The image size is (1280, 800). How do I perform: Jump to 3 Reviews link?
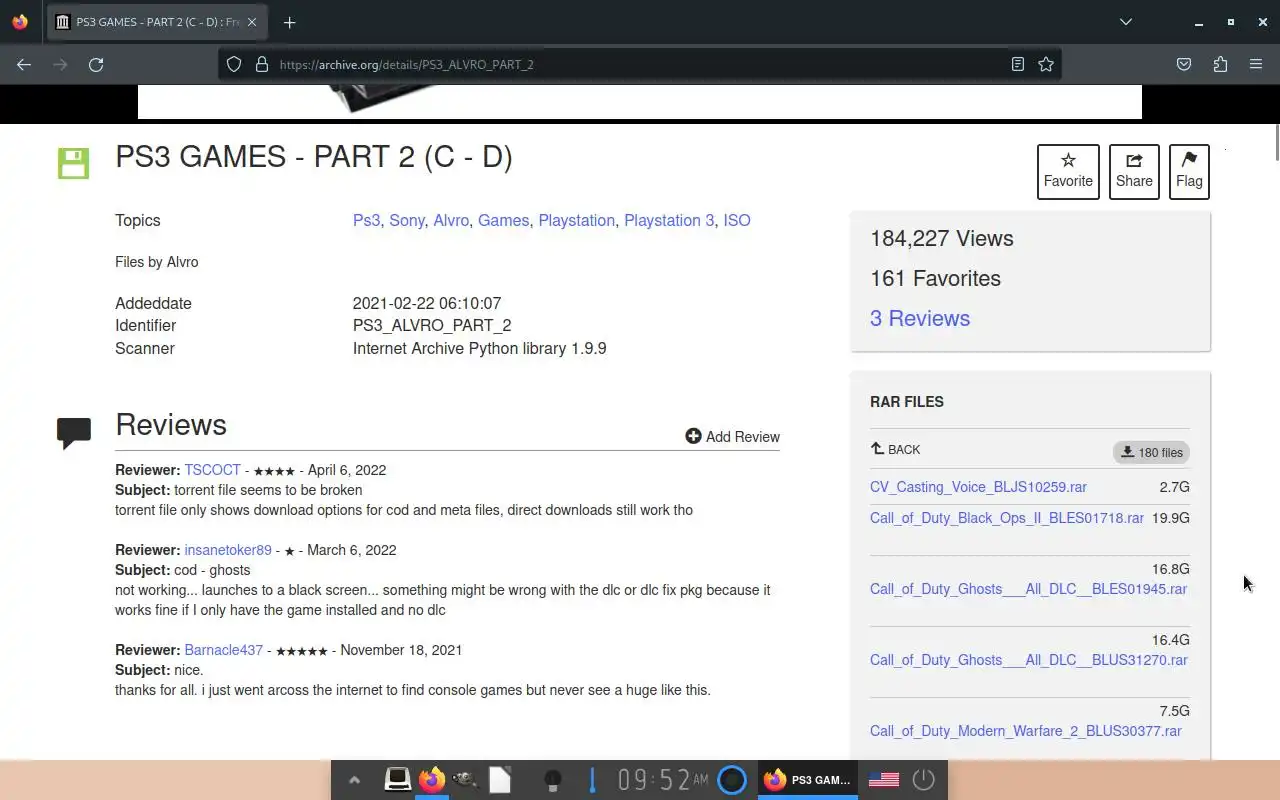(920, 318)
